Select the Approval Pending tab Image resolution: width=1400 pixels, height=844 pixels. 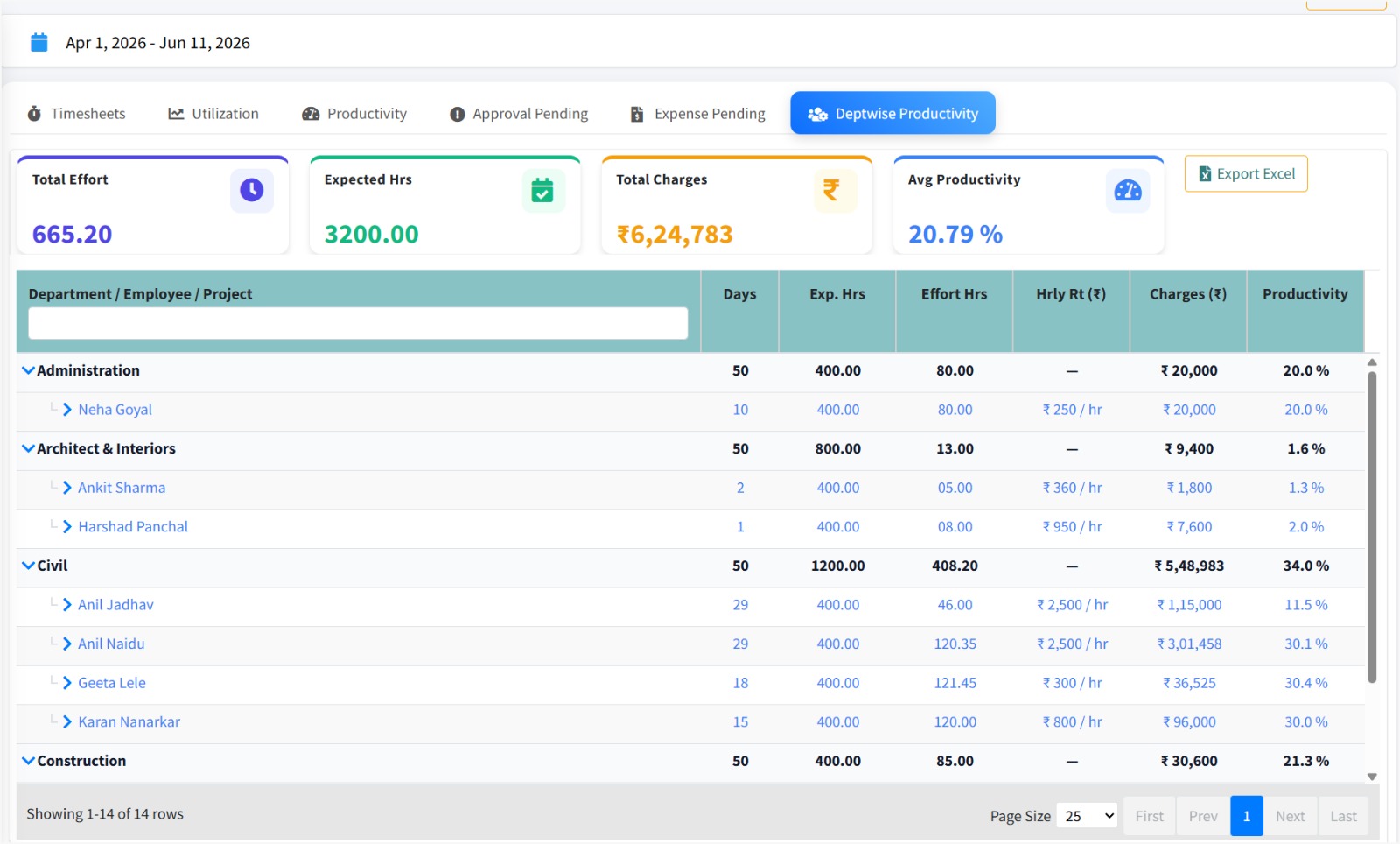pos(519,114)
